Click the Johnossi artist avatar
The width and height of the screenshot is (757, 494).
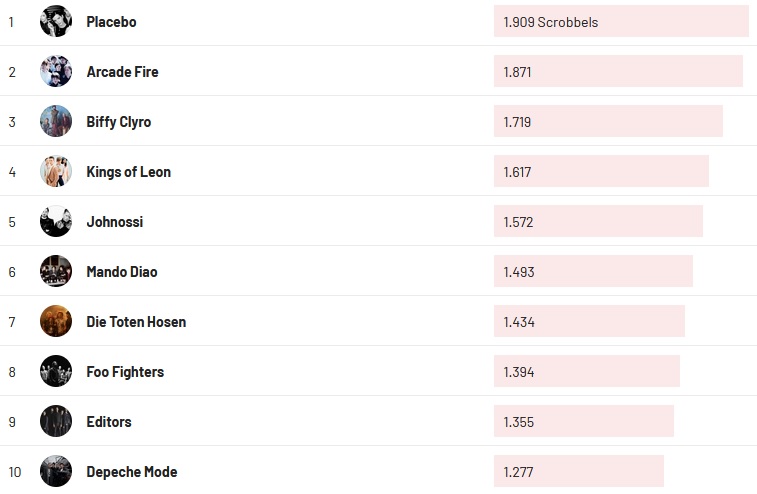point(56,221)
